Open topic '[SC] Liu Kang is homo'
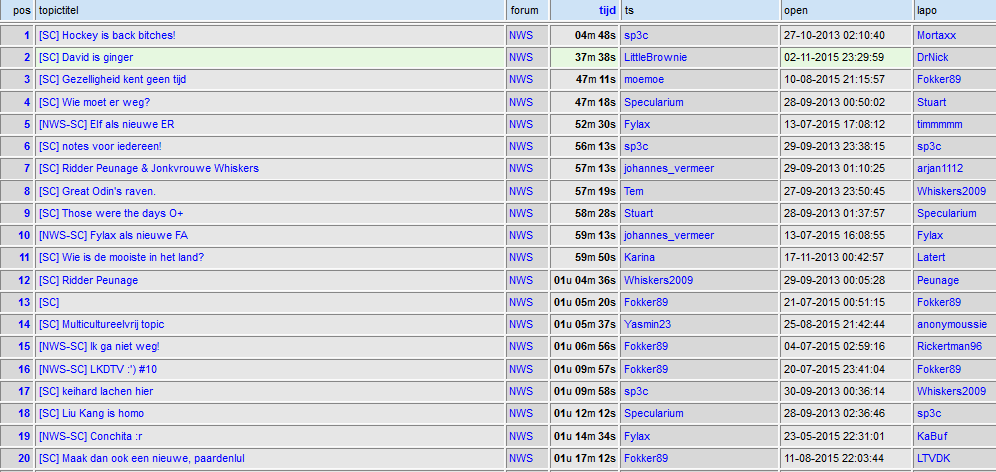The image size is (996, 472). 91,414
